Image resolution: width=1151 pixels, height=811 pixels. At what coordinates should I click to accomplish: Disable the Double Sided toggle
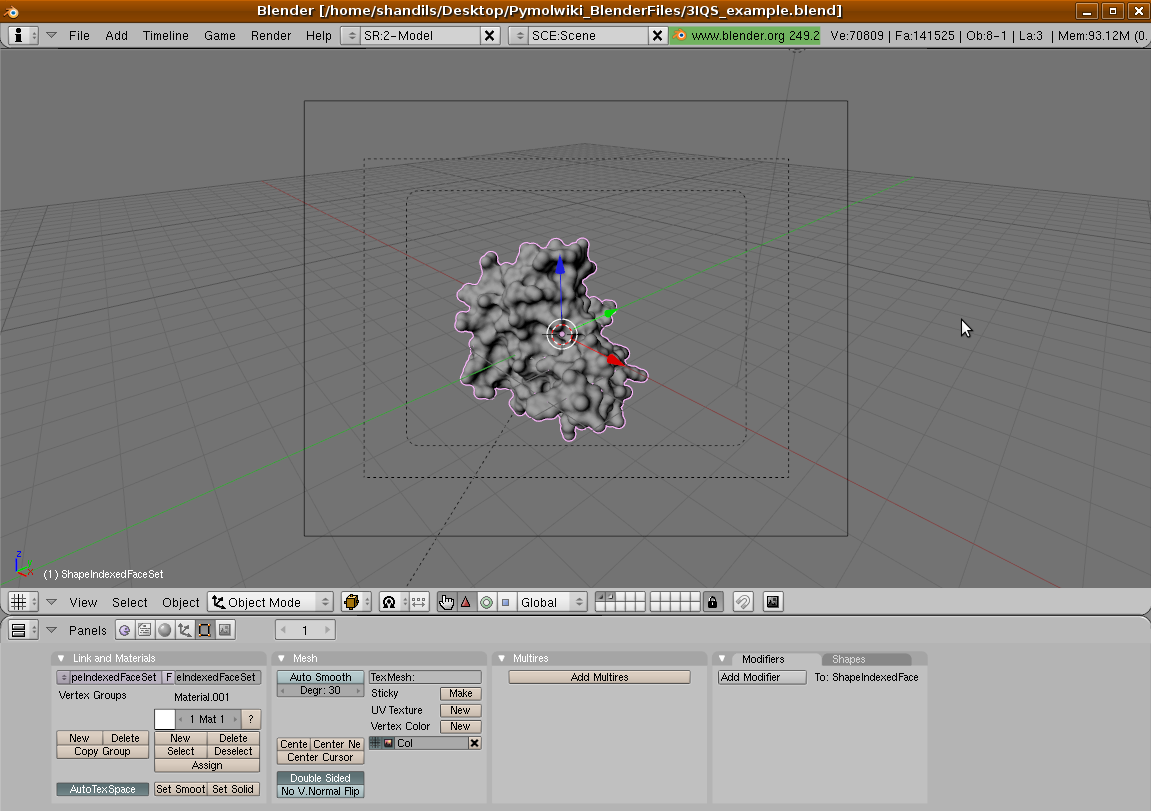[320, 778]
